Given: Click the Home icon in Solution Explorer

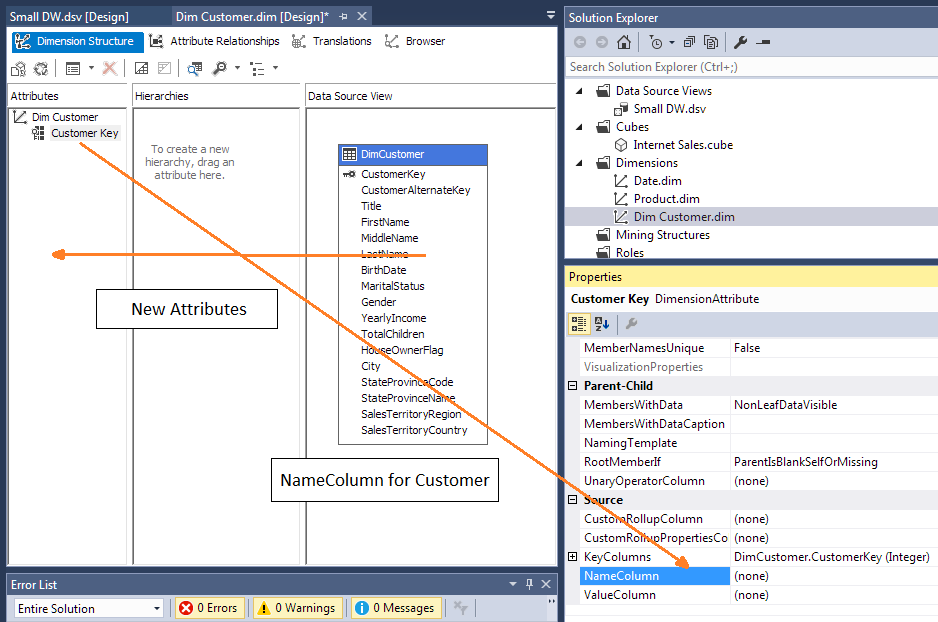Looking at the screenshot, I should click(x=624, y=42).
